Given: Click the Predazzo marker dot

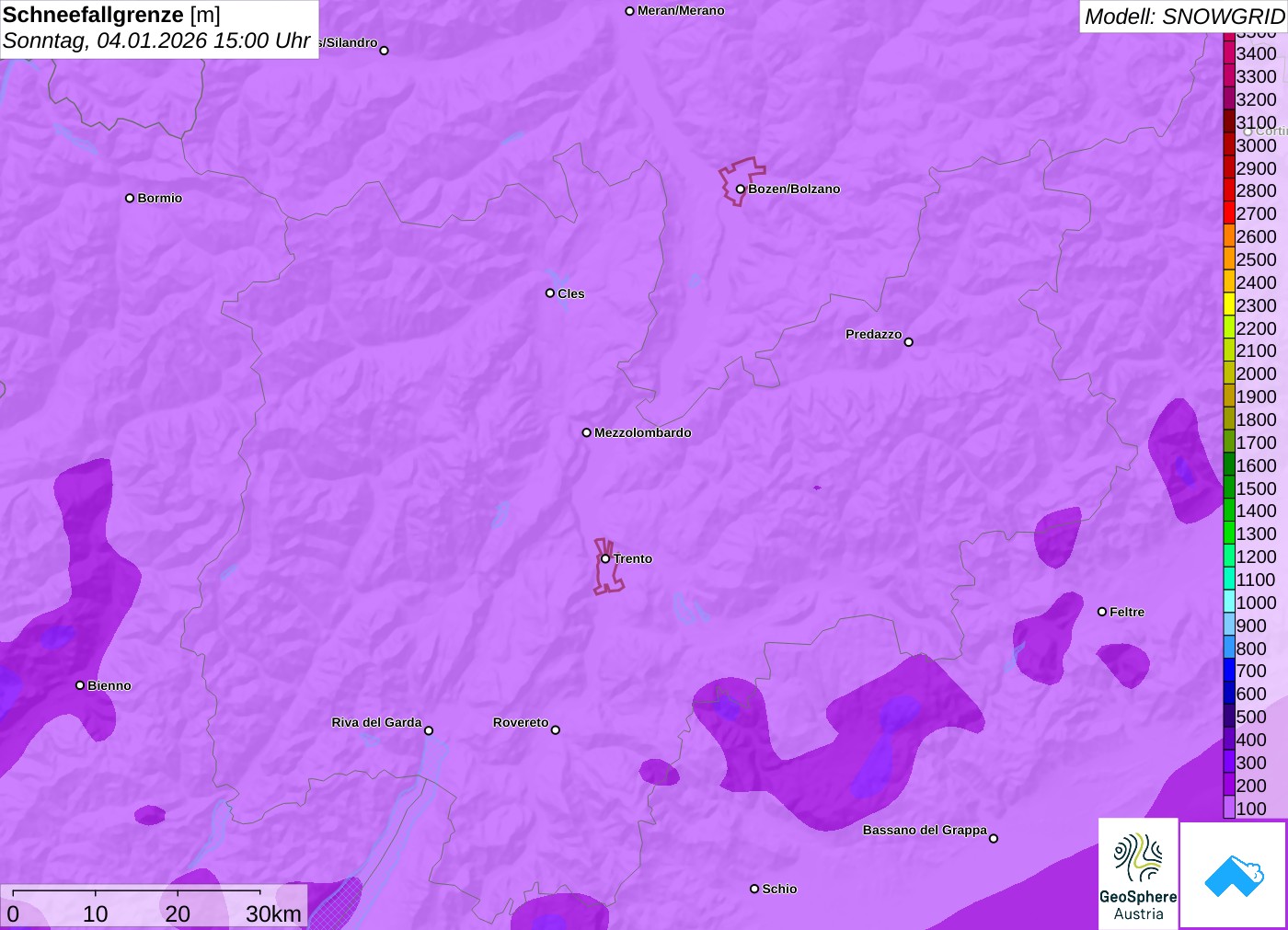Looking at the screenshot, I should 908,342.
